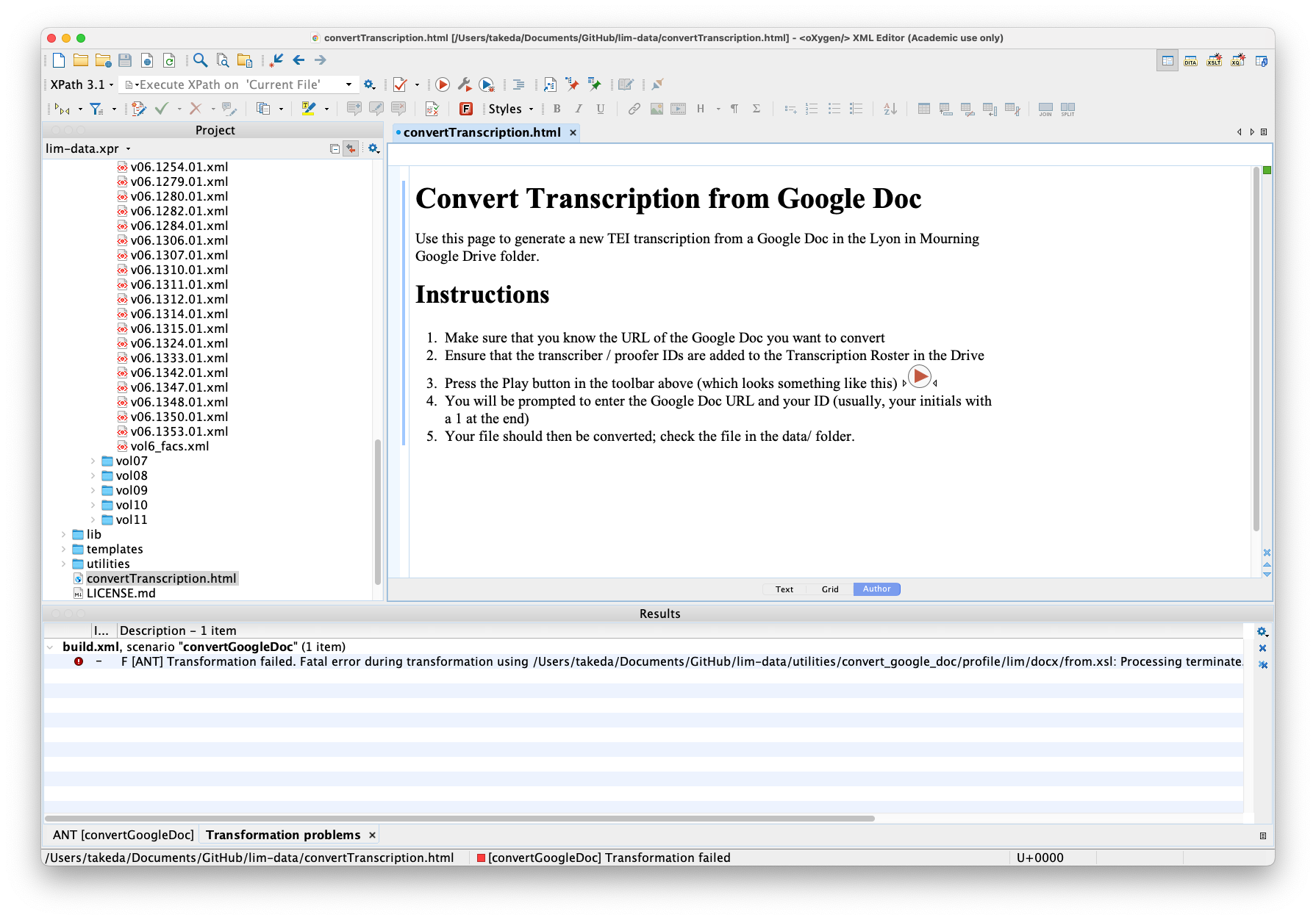1316x920 pixels.
Task: Select v06.1324.01.xml in the Project tree
Action: click(x=179, y=343)
